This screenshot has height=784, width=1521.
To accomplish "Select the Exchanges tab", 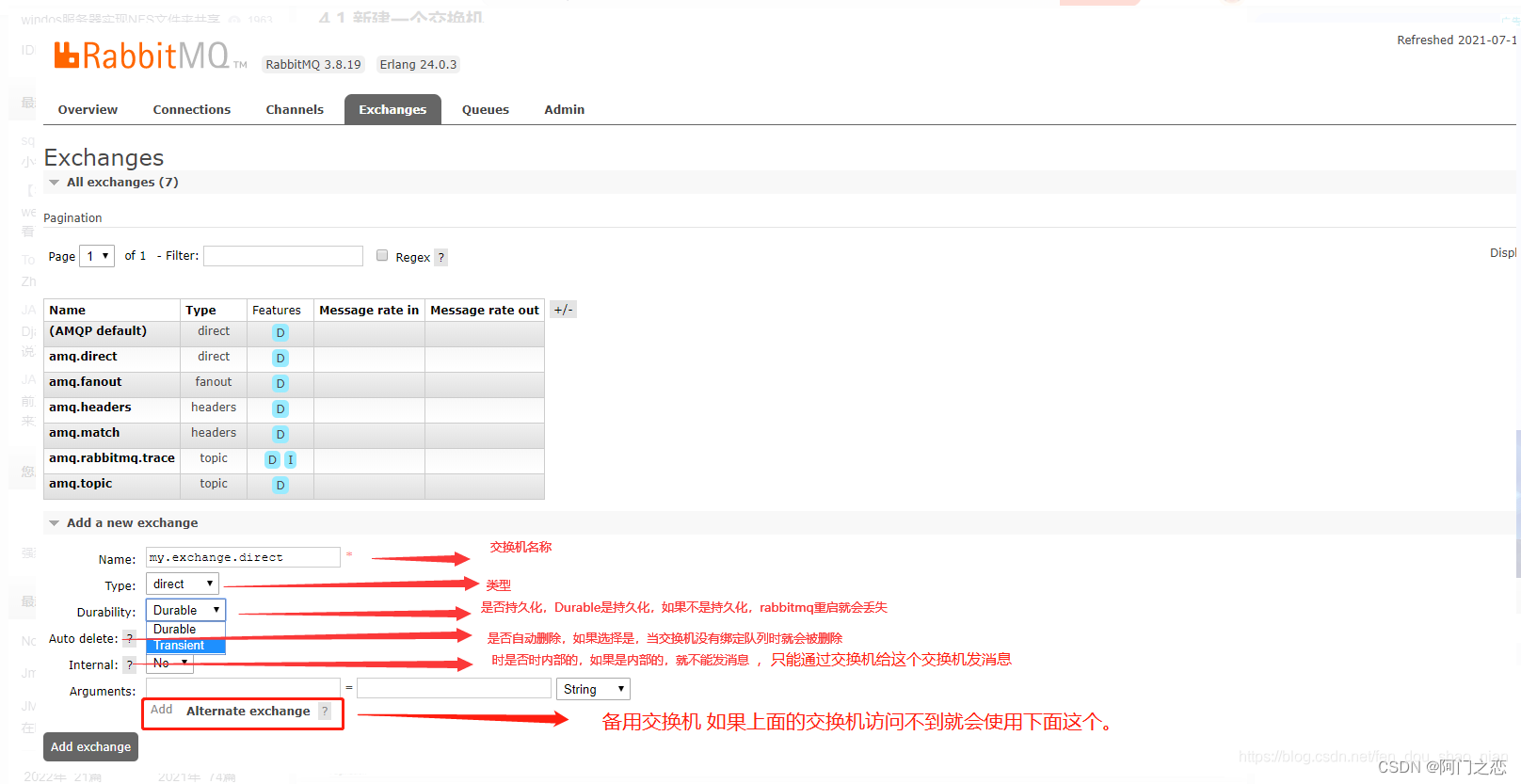I will click(x=392, y=110).
